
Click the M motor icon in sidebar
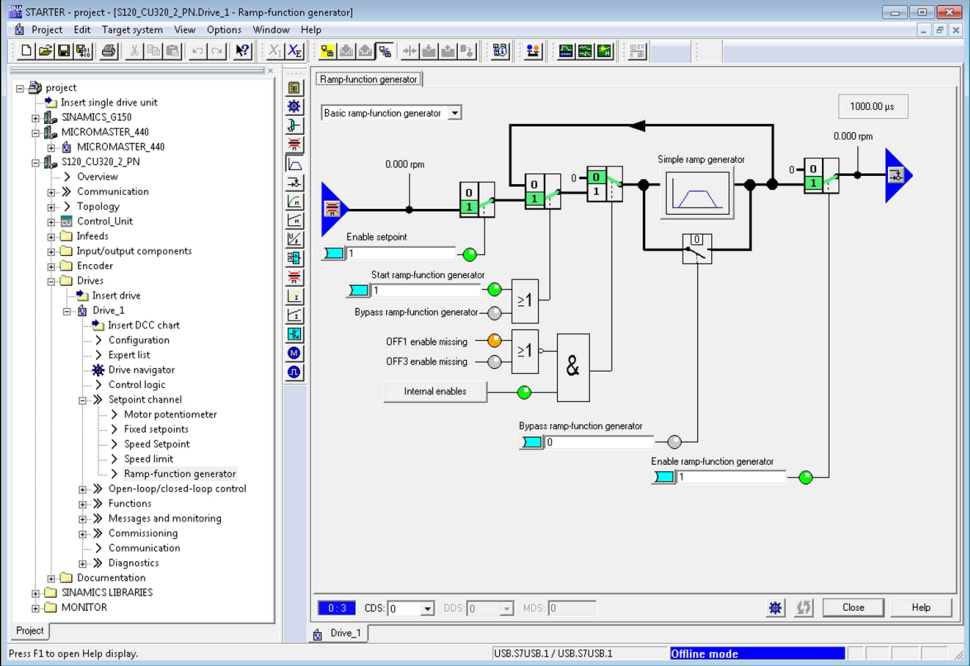[294, 353]
